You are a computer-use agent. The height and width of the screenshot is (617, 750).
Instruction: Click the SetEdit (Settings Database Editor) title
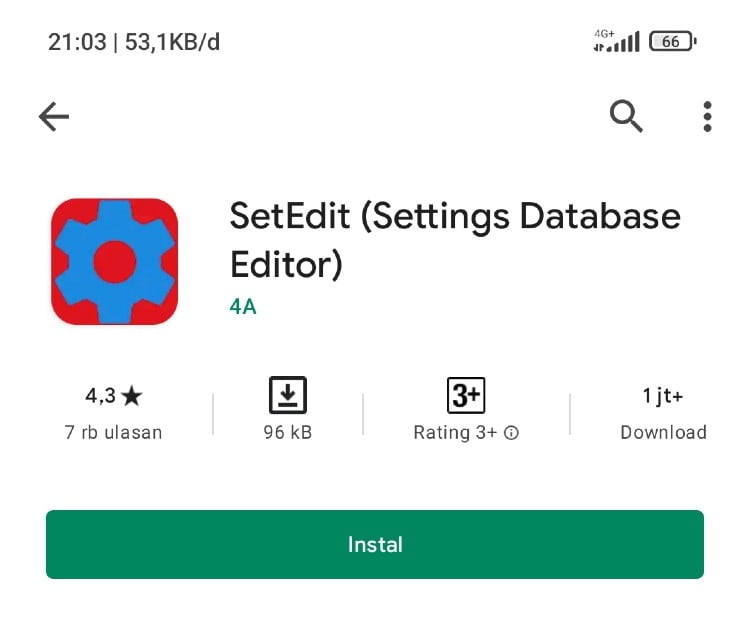coord(455,240)
